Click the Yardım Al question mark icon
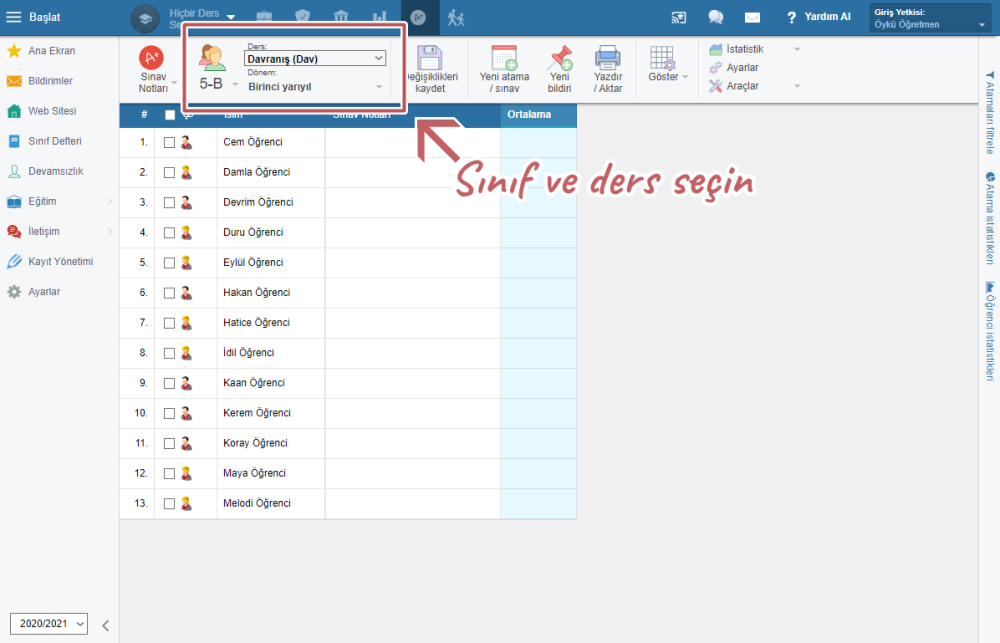The height and width of the screenshot is (643, 1000). (x=791, y=18)
